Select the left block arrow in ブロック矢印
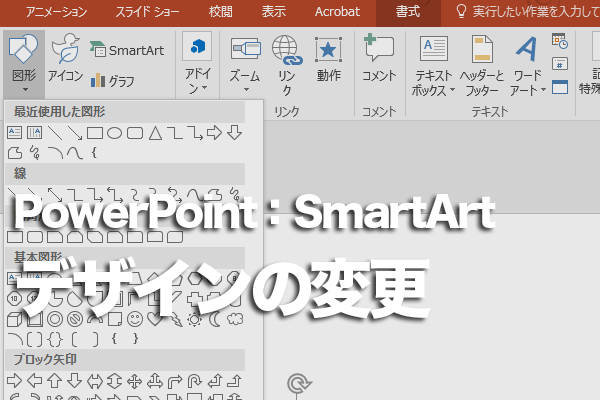Screen dimensions: 600x400 pos(34,381)
